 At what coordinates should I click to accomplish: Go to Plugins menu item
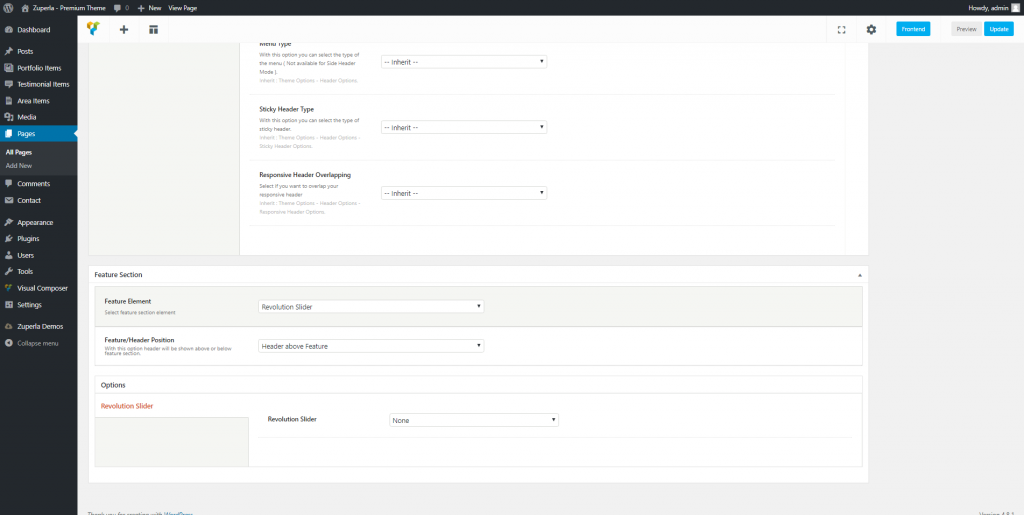[x=28, y=239]
